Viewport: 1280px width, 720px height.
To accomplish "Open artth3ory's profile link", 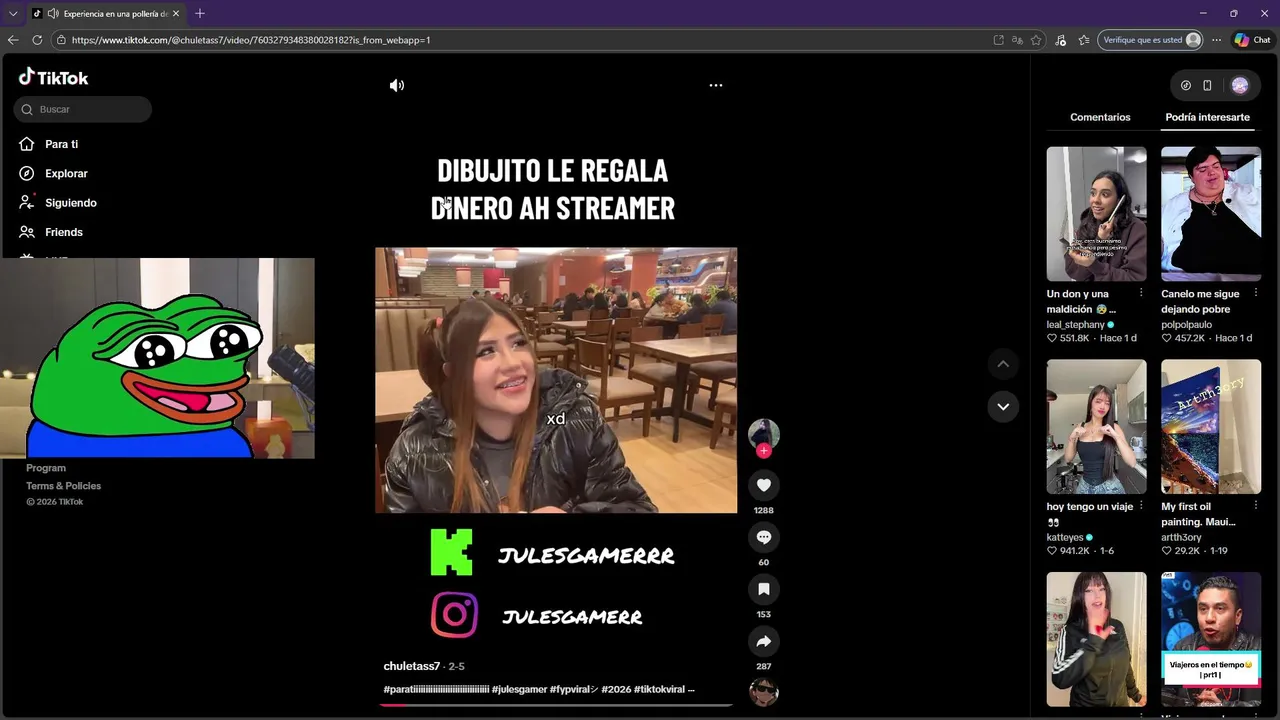I will [1181, 538].
